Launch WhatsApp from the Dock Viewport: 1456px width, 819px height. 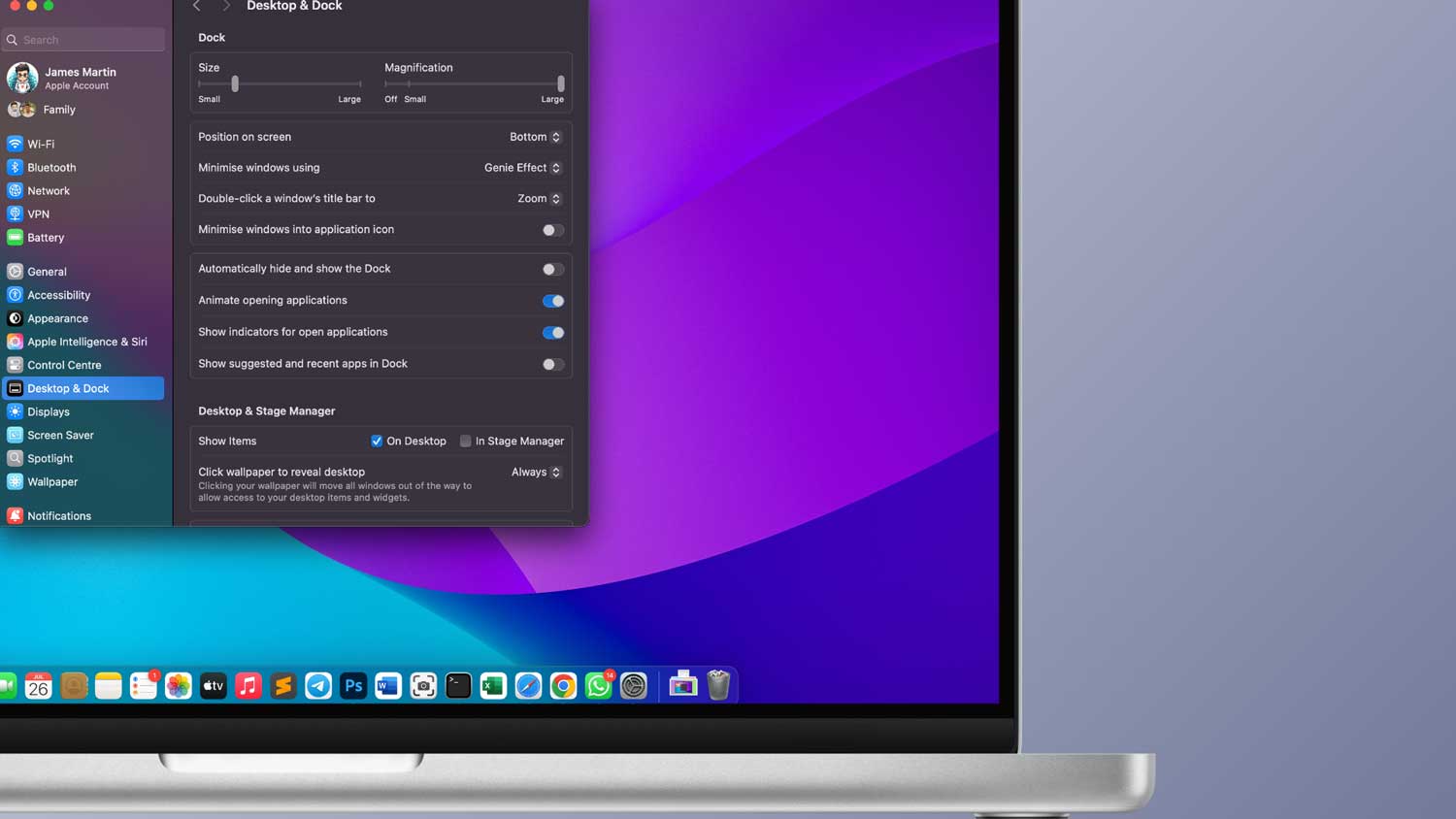(598, 686)
